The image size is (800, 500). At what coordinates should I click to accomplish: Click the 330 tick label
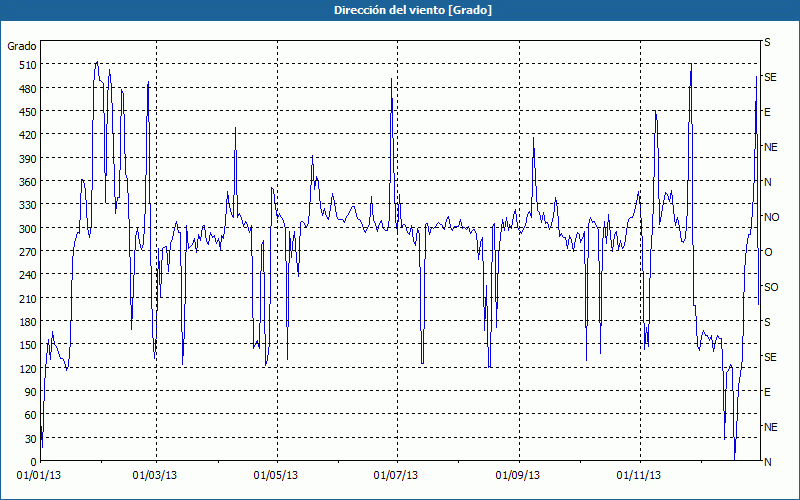28,205
